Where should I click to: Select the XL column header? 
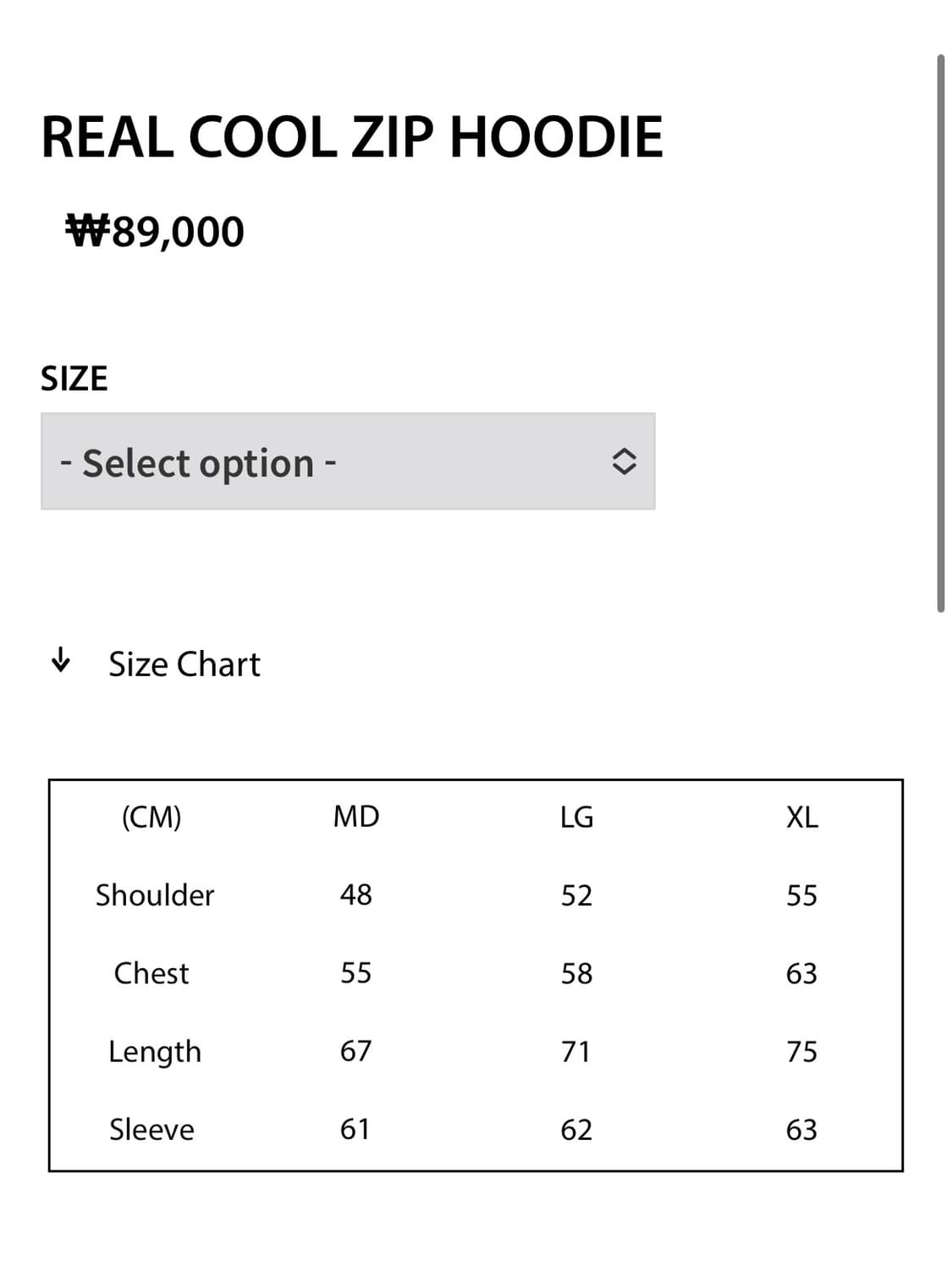click(801, 818)
